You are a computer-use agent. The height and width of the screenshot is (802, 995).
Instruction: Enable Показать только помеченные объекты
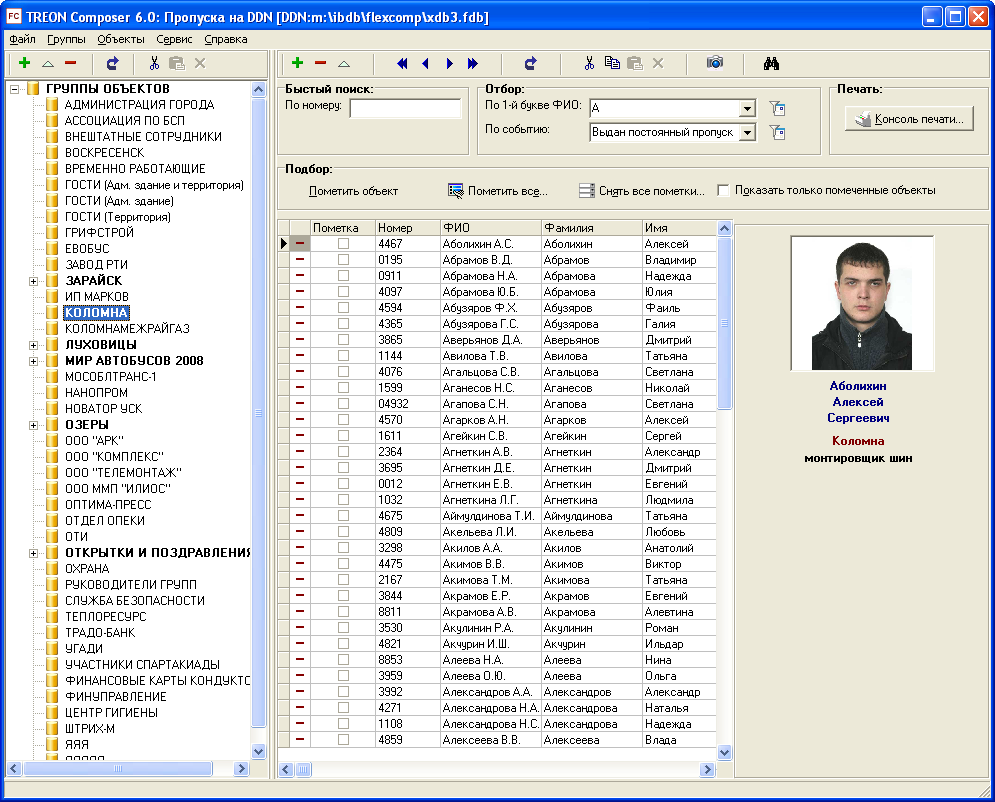tap(723, 189)
